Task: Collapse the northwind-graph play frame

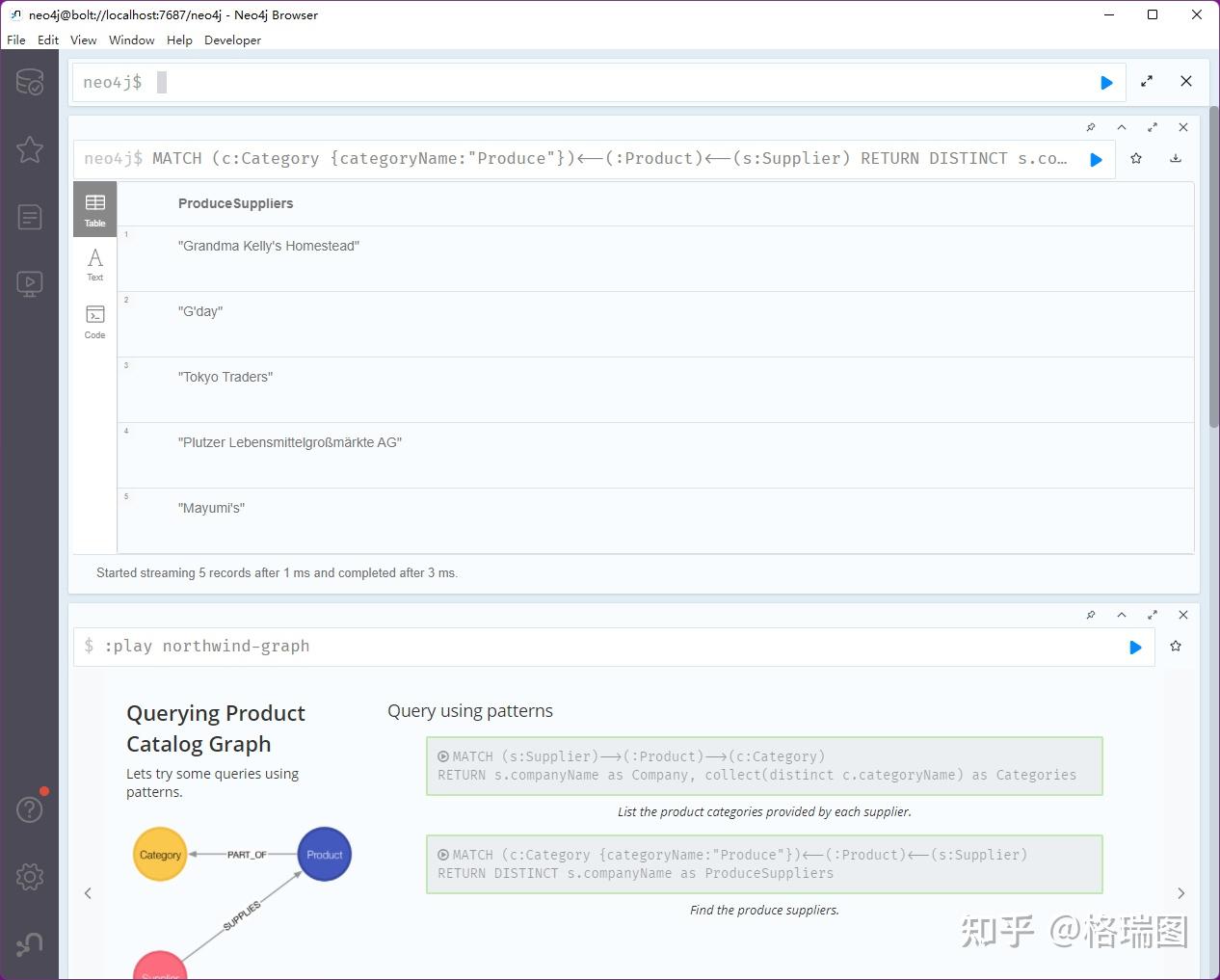Action: 1122,615
